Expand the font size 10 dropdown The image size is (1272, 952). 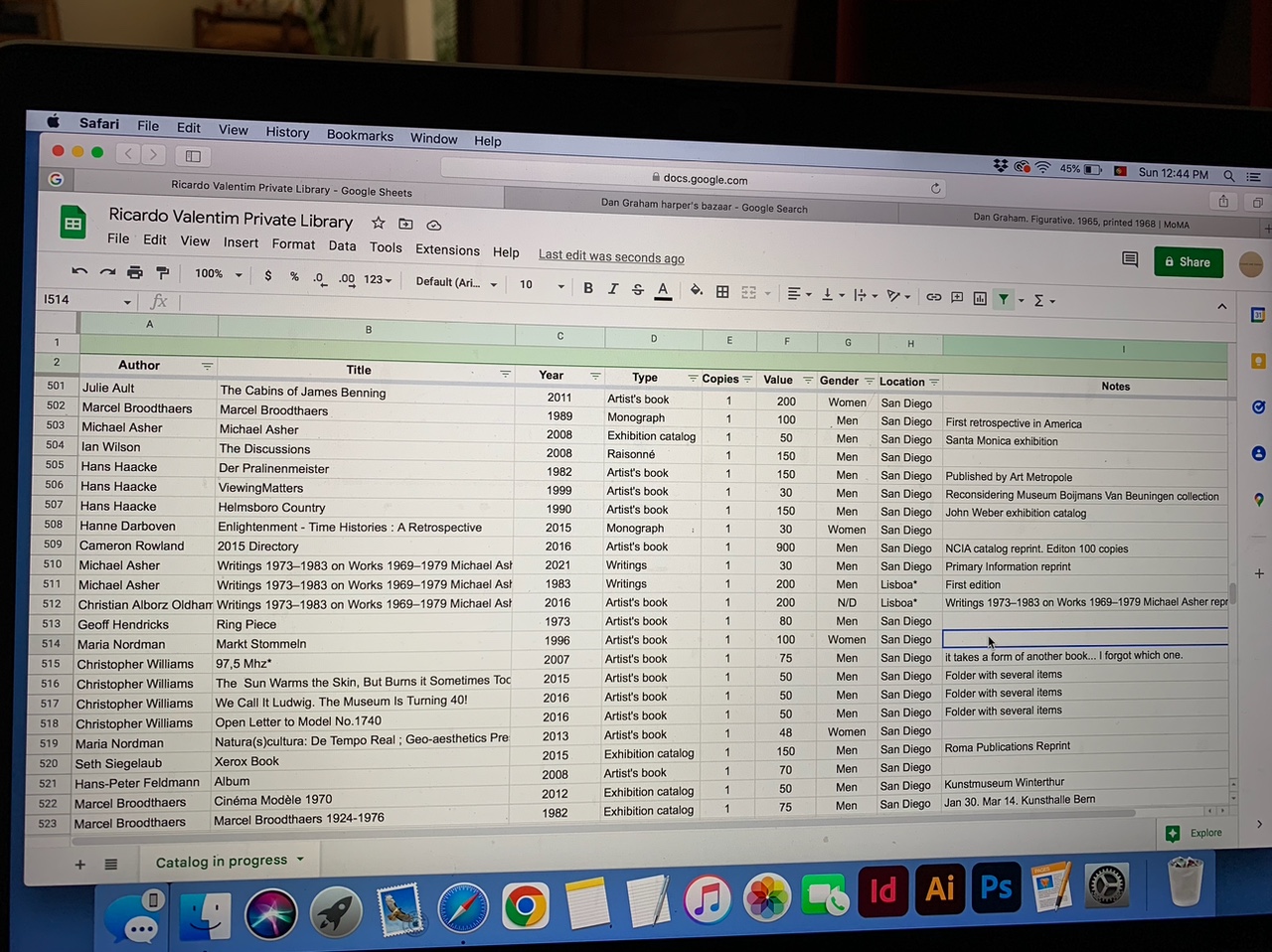tap(542, 285)
